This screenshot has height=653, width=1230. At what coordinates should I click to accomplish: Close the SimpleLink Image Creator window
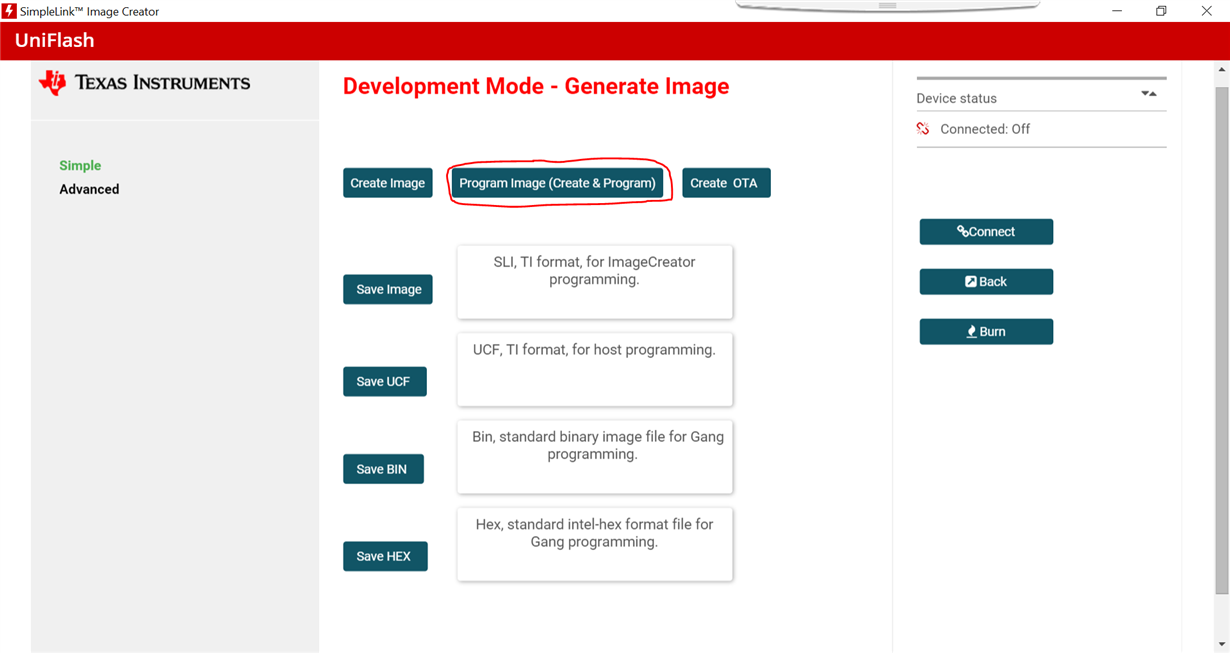click(x=1206, y=11)
